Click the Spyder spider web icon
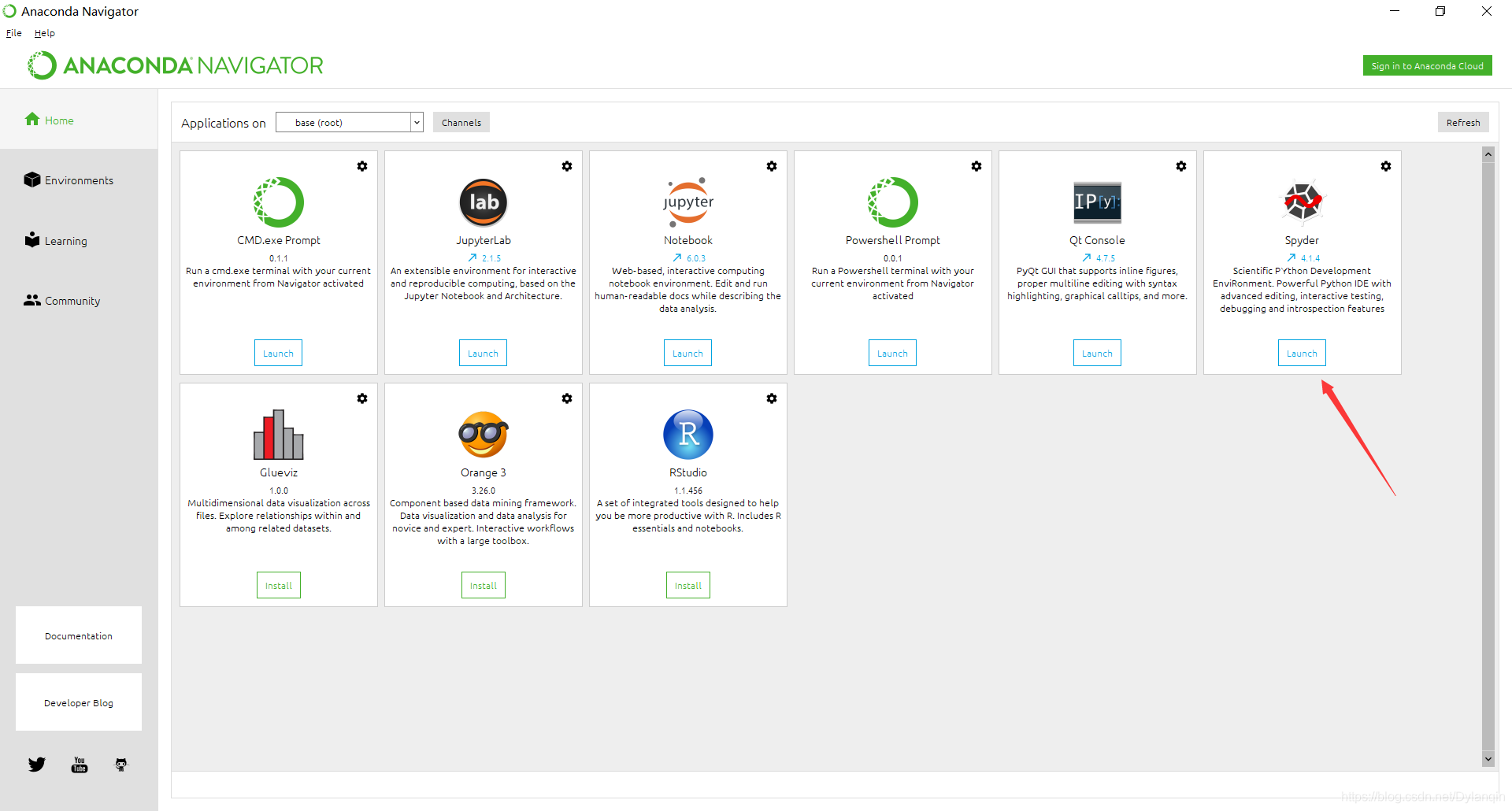The width and height of the screenshot is (1512, 811). click(x=1303, y=202)
